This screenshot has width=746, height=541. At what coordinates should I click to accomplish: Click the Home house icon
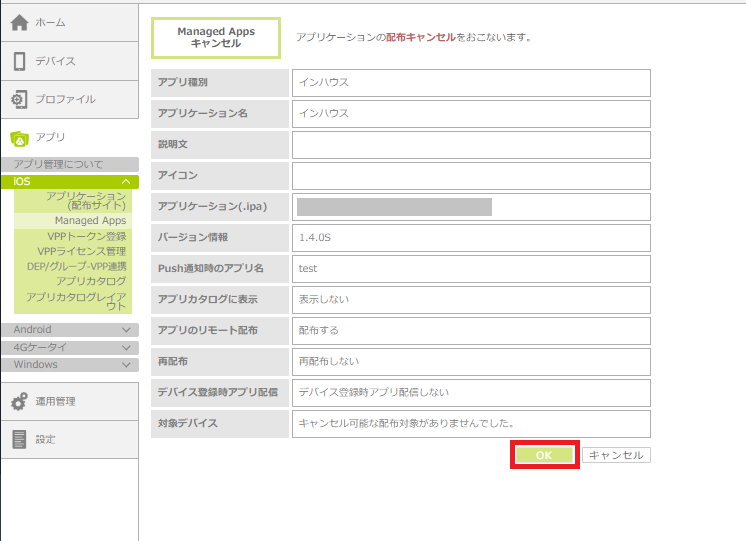(x=19, y=23)
